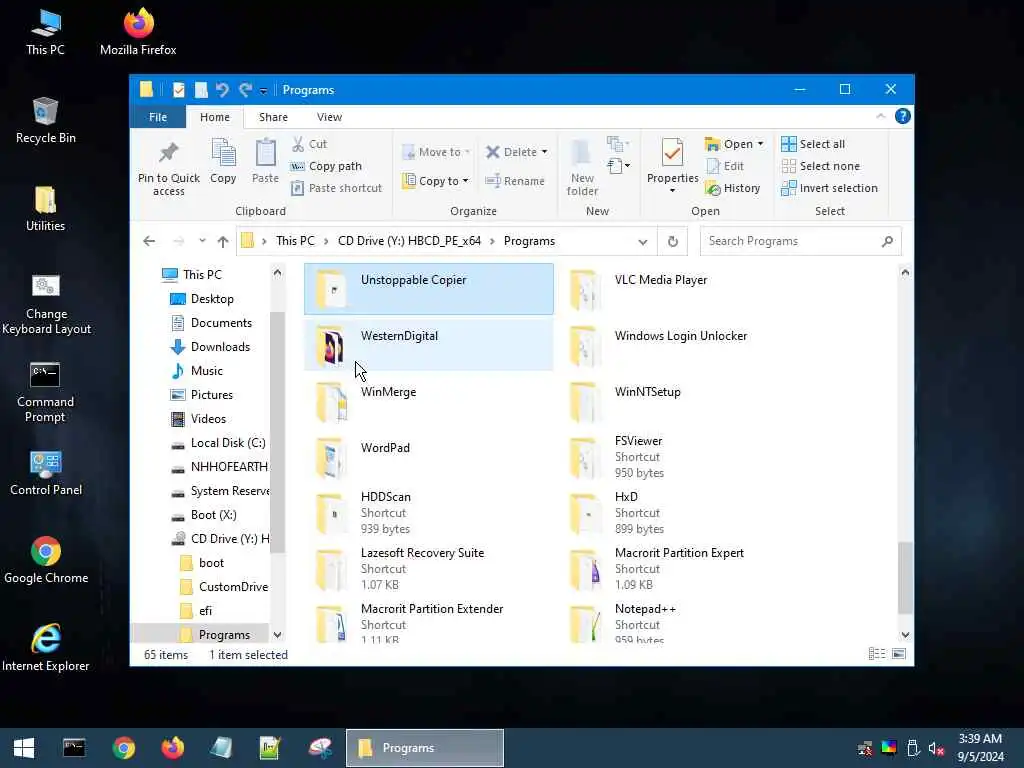Click Select none in ribbon
Screen dimensions: 1024x768
coord(821,166)
